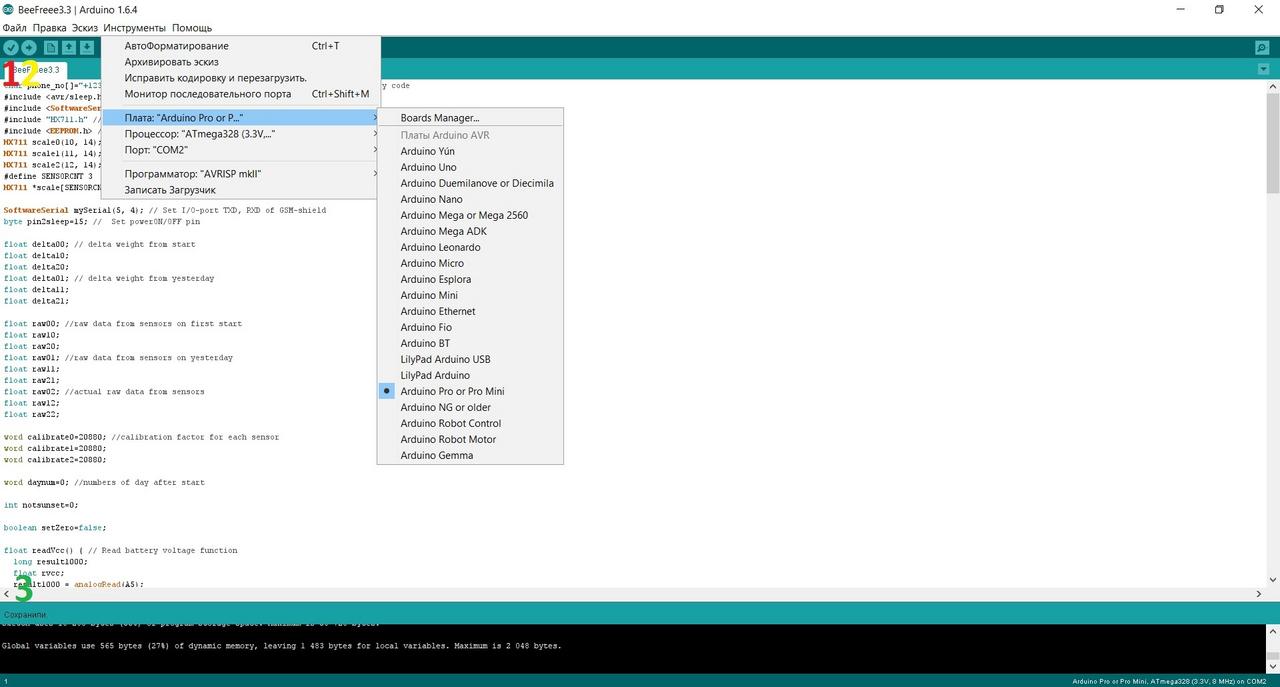Screen dimensions: 1280x687
Task: Click the Save sketch toolbar icon
Action: tap(87, 48)
